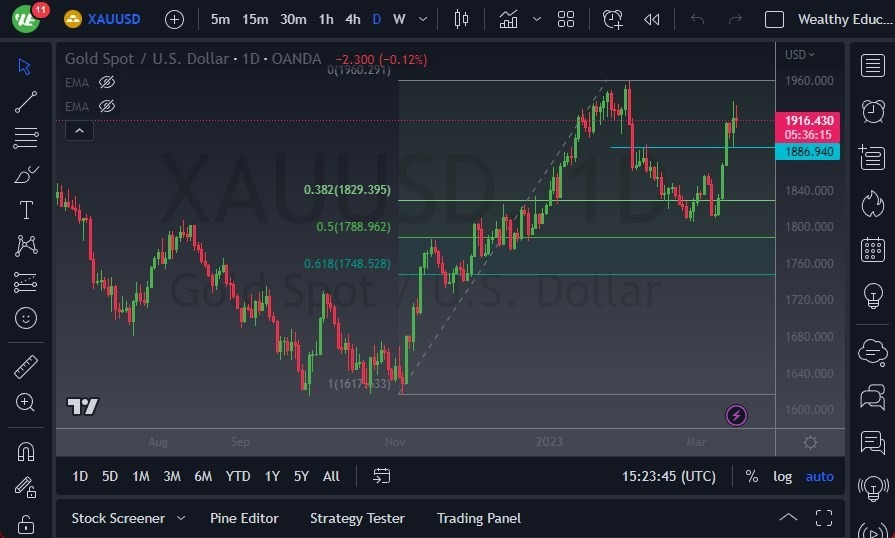Switch to 1h timeframe
895x538 pixels.
(326, 19)
